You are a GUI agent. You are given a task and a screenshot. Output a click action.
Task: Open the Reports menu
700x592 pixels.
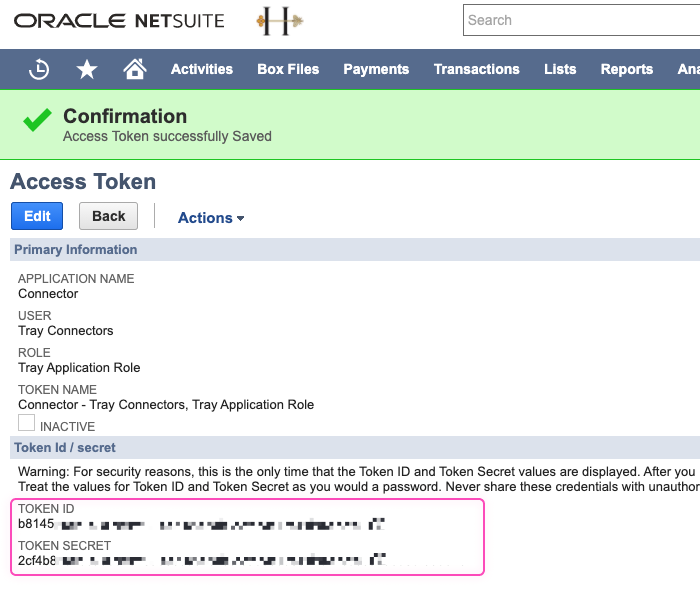(x=626, y=69)
